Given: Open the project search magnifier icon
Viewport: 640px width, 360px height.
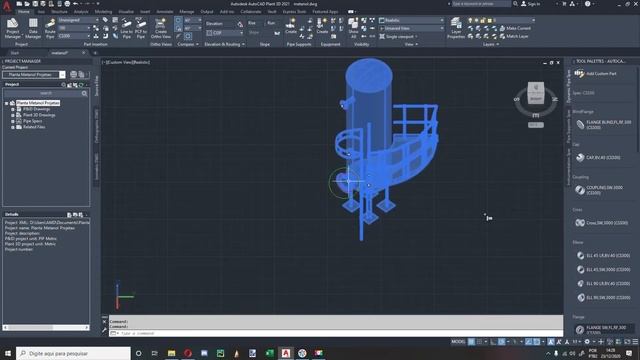Looking at the screenshot, I should pos(84,93).
